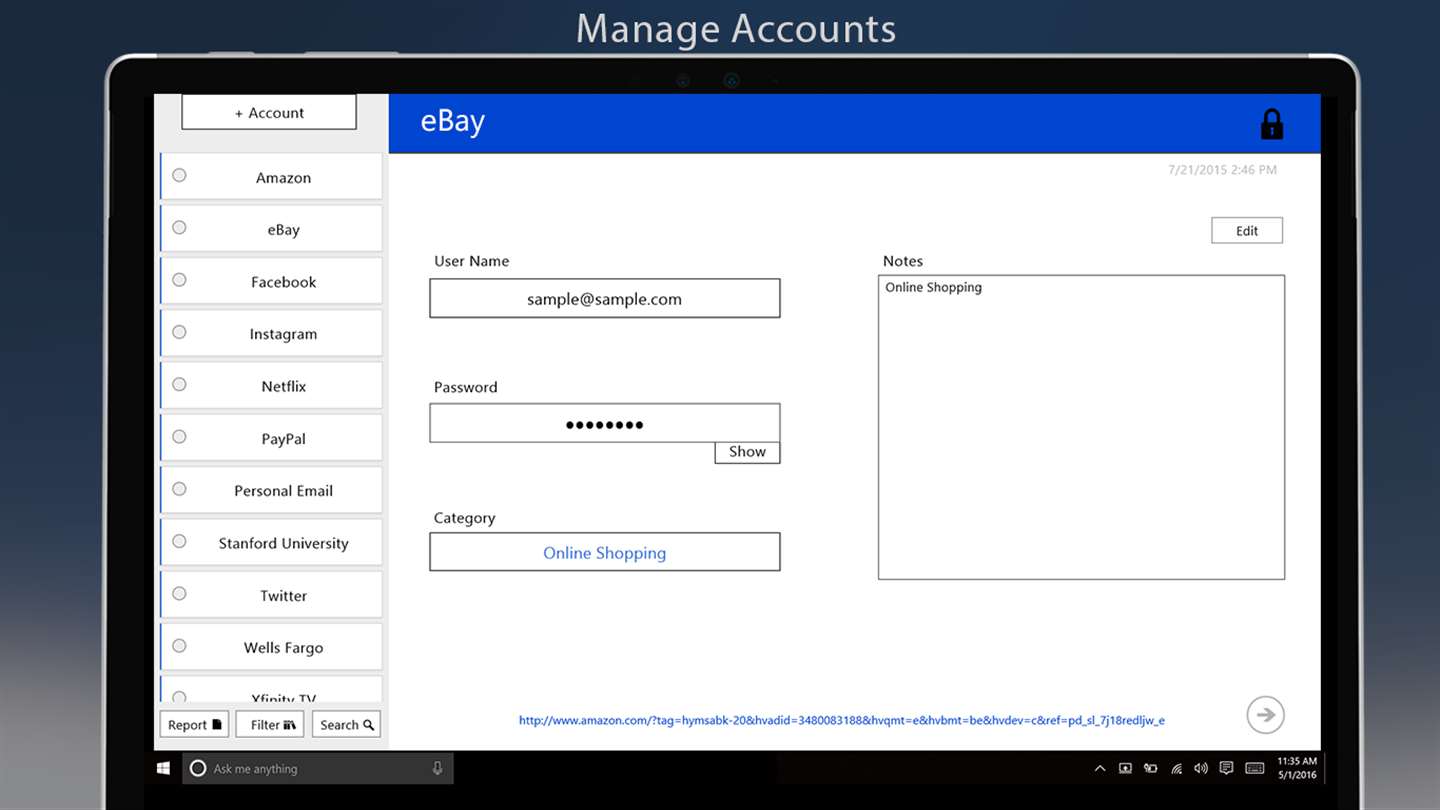1440x810 pixels.
Task: Click the volume icon in system tray
Action: [1201, 768]
